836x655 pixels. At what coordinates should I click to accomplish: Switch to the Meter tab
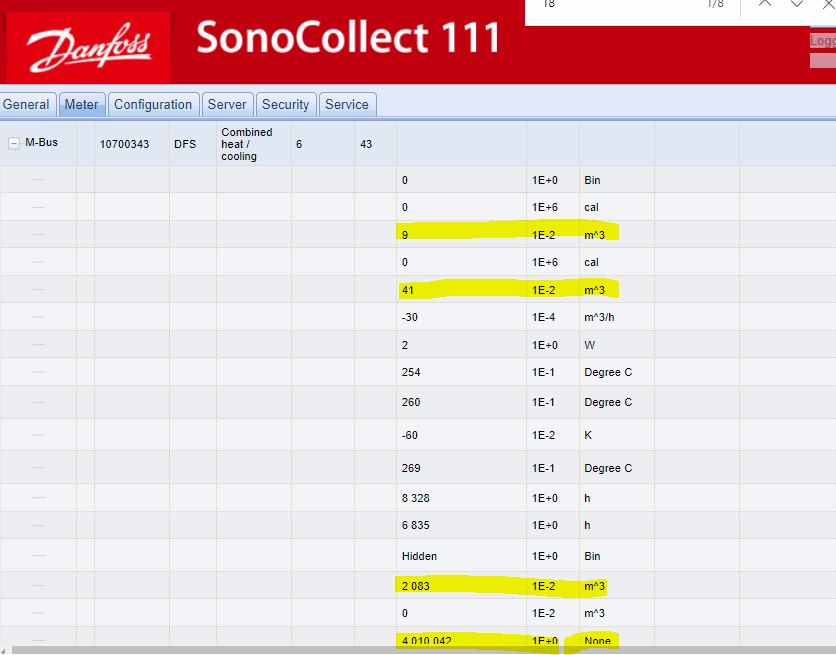pyautogui.click(x=81, y=104)
